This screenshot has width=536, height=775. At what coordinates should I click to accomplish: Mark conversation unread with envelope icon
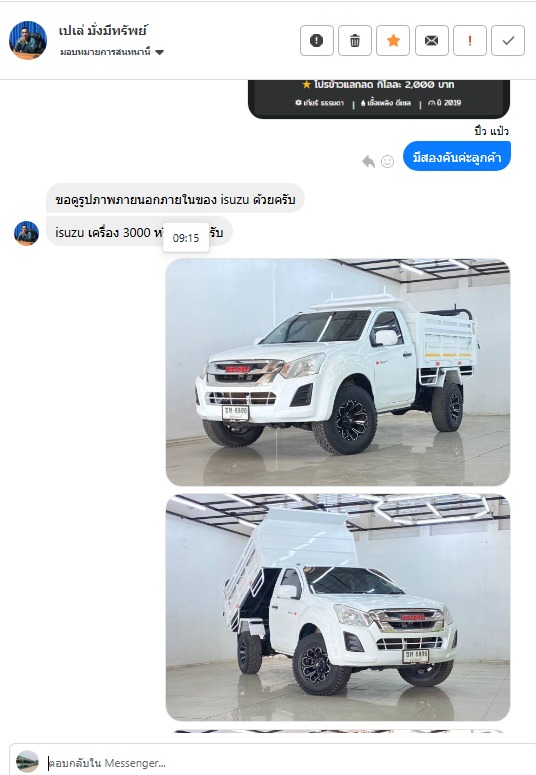[x=431, y=41]
